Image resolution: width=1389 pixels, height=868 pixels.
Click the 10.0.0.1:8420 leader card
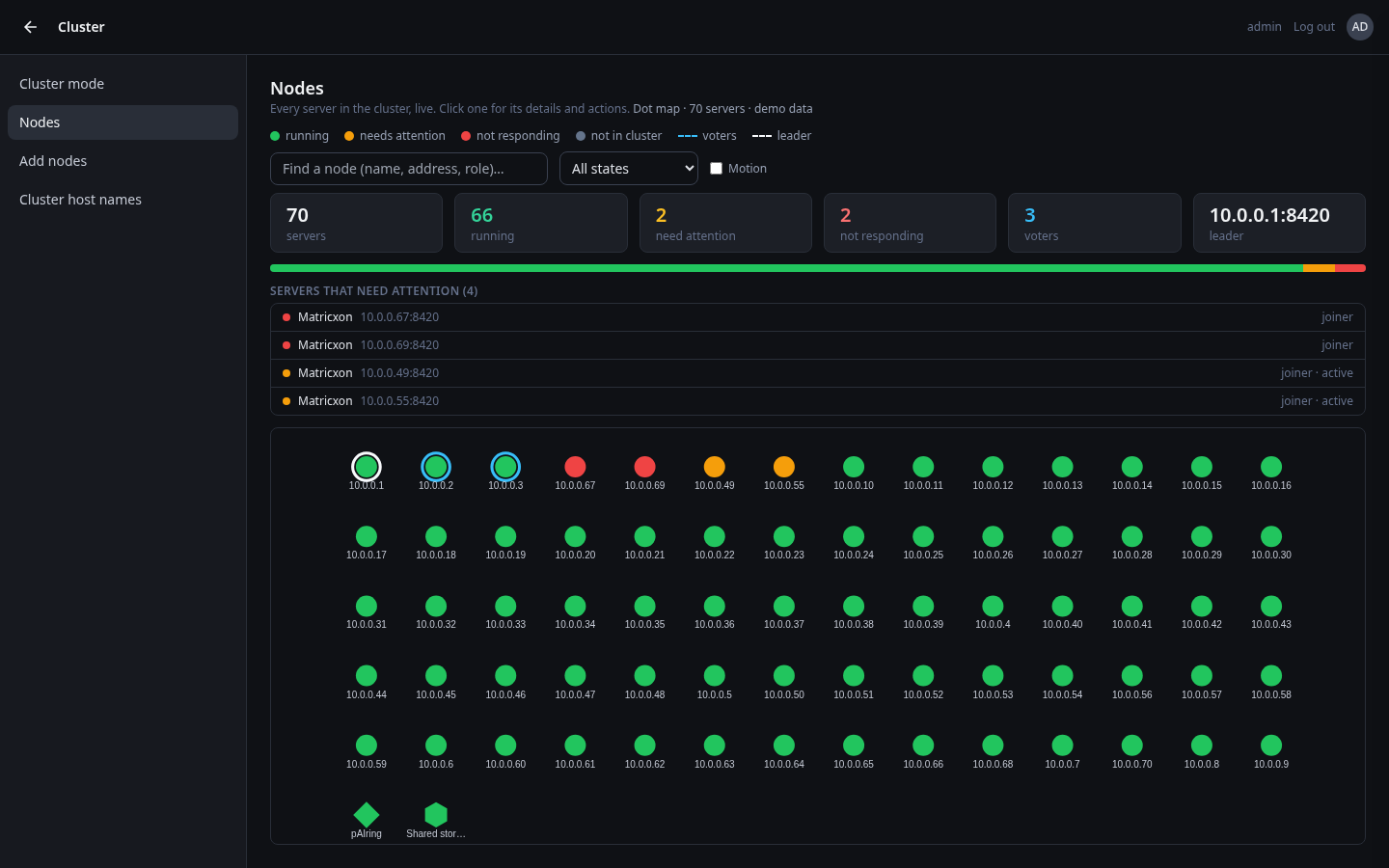click(x=1279, y=223)
